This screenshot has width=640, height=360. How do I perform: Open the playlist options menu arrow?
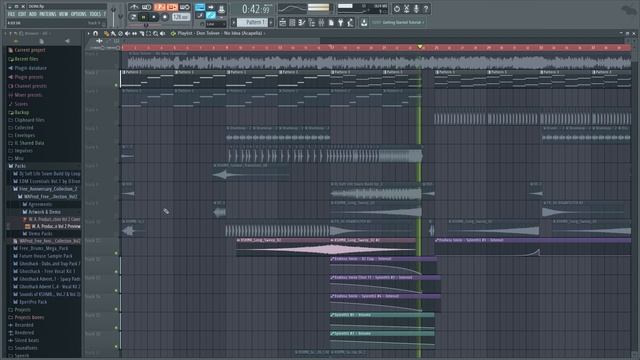pyautogui.click(x=89, y=33)
